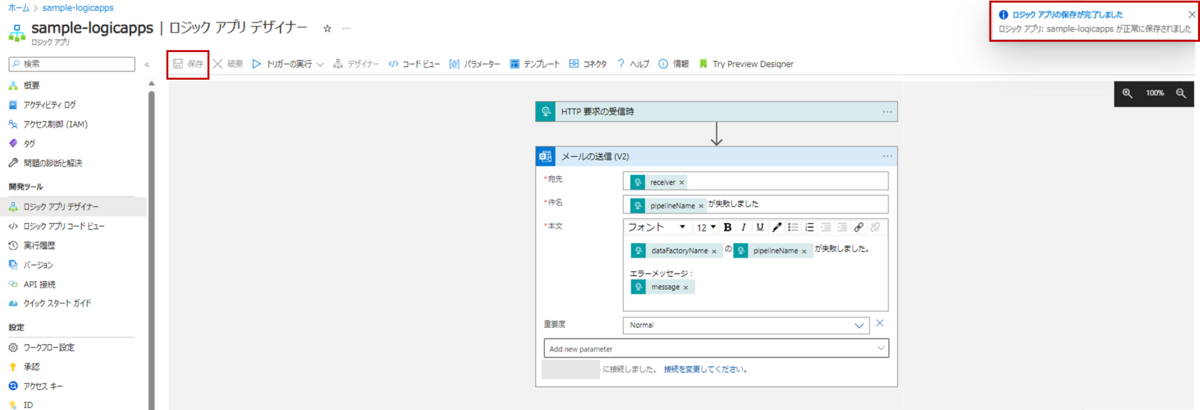The image size is (1200, 410).
Task: Open アクセス制御 (IAM) in the sidebar
Action: point(47,124)
